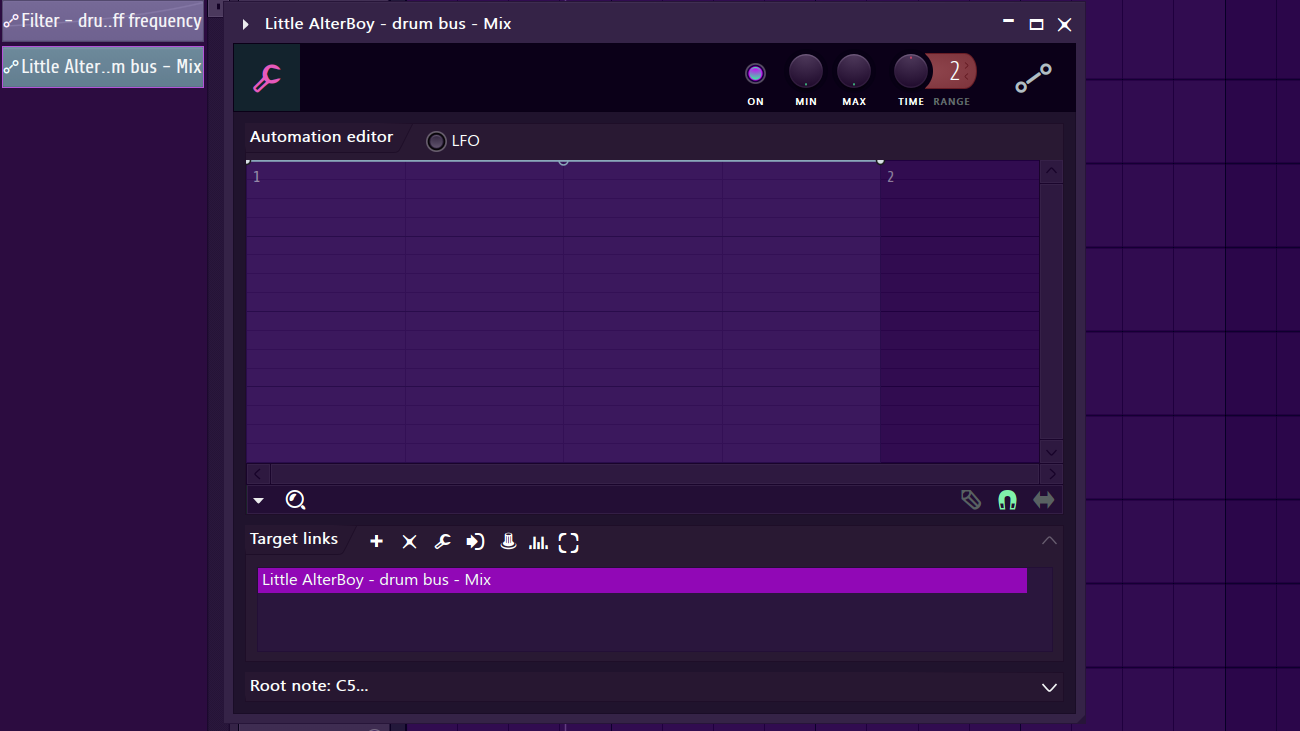Click the automation point at bar 2
Image resolution: width=1300 pixels, height=731 pixels.
(880, 161)
